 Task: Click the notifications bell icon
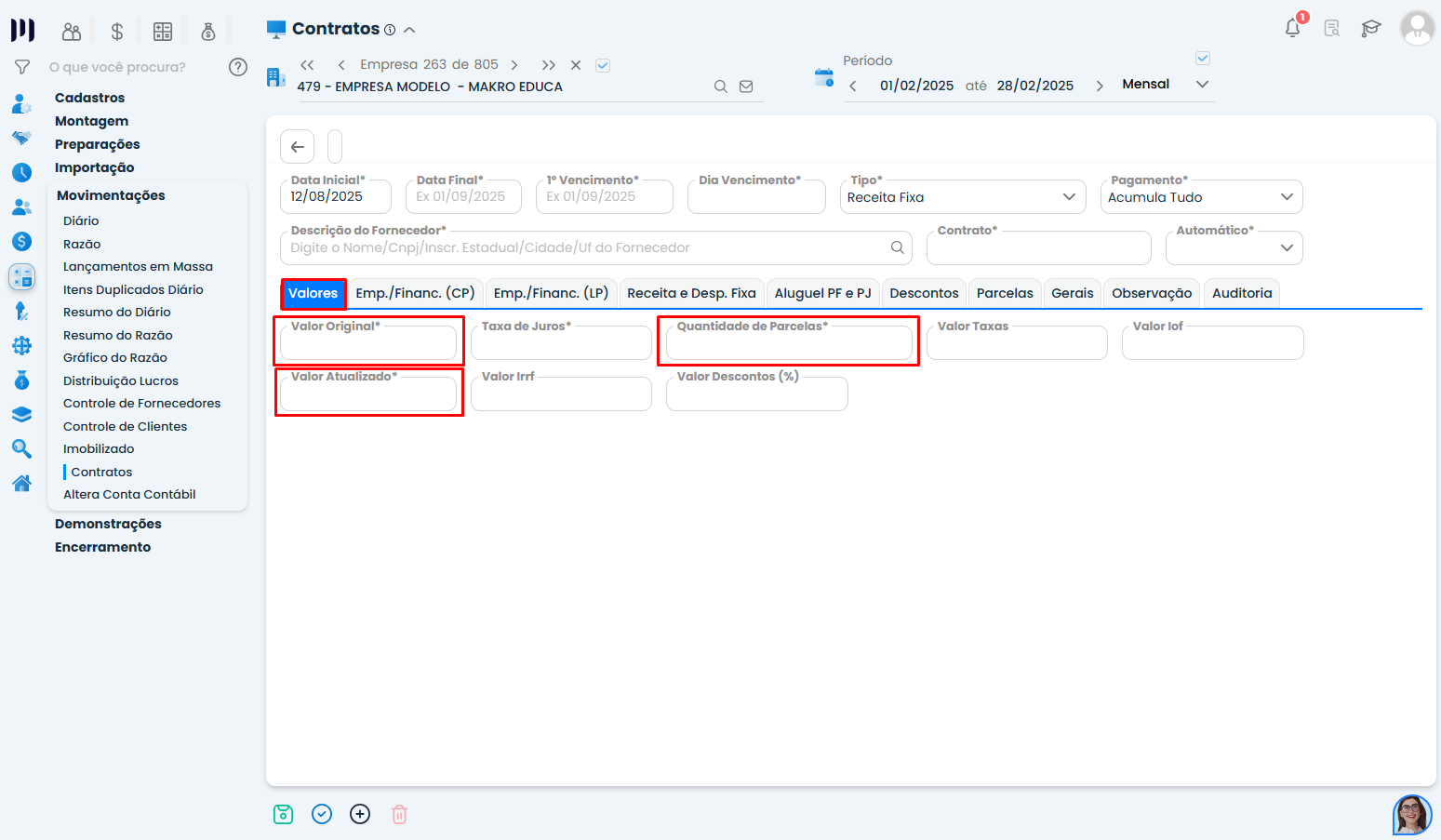1292,28
